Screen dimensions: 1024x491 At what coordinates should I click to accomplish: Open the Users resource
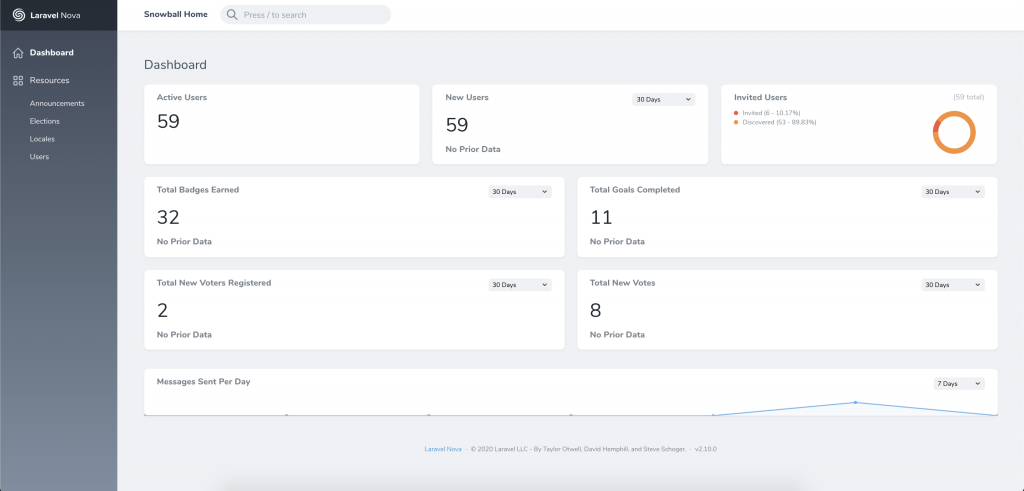pos(39,157)
